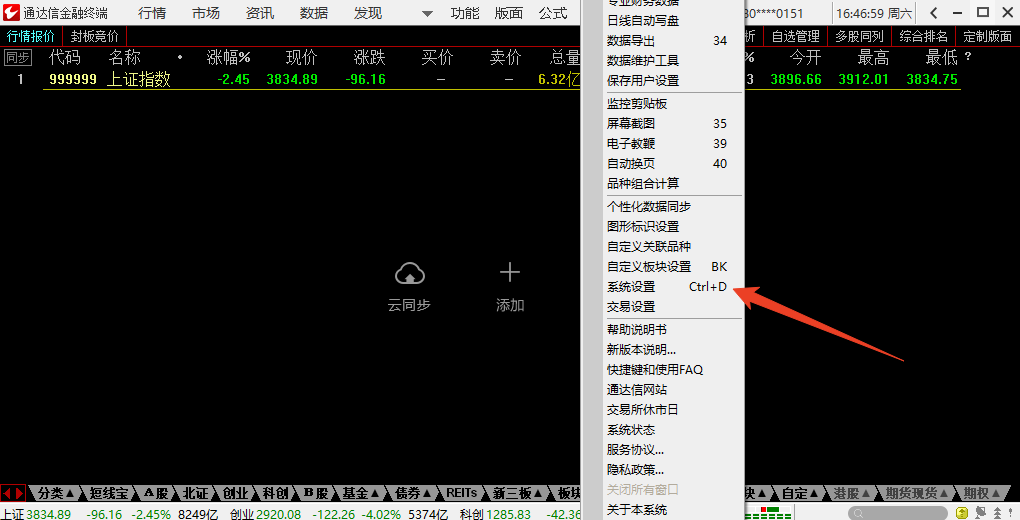Open 多股同列 tab

pos(859,36)
